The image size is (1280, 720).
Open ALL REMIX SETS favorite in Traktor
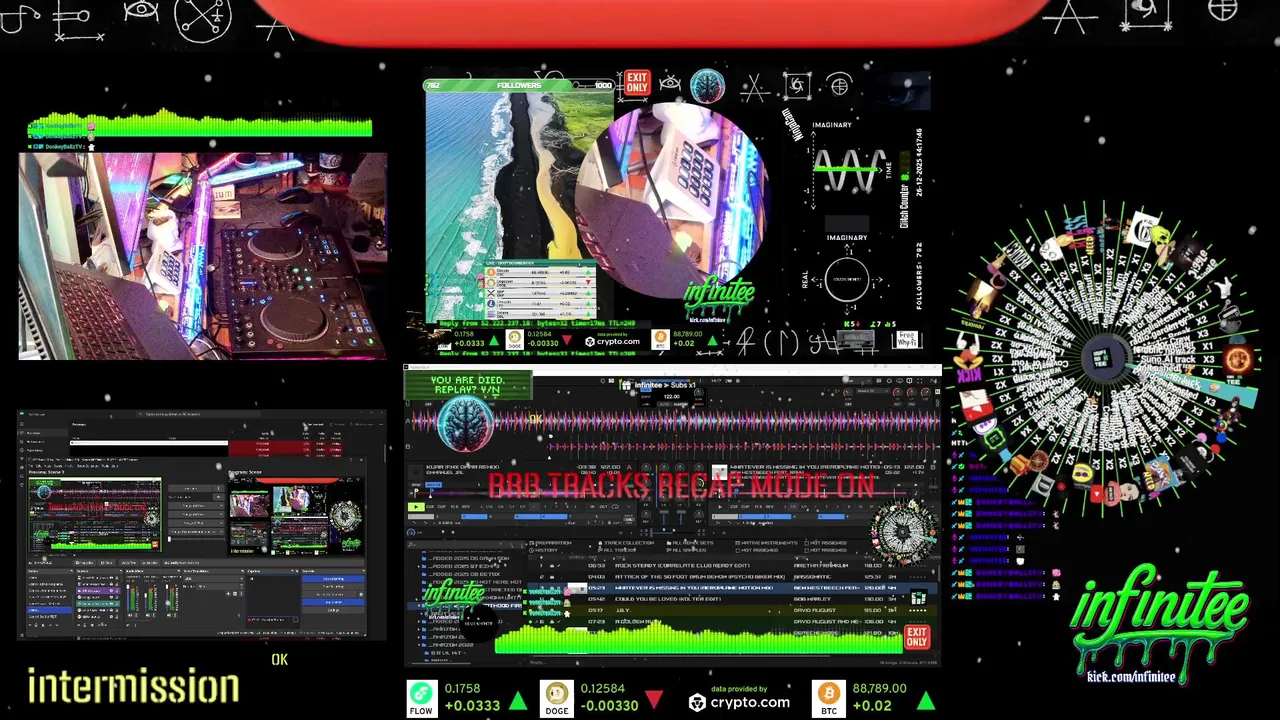(x=690, y=543)
